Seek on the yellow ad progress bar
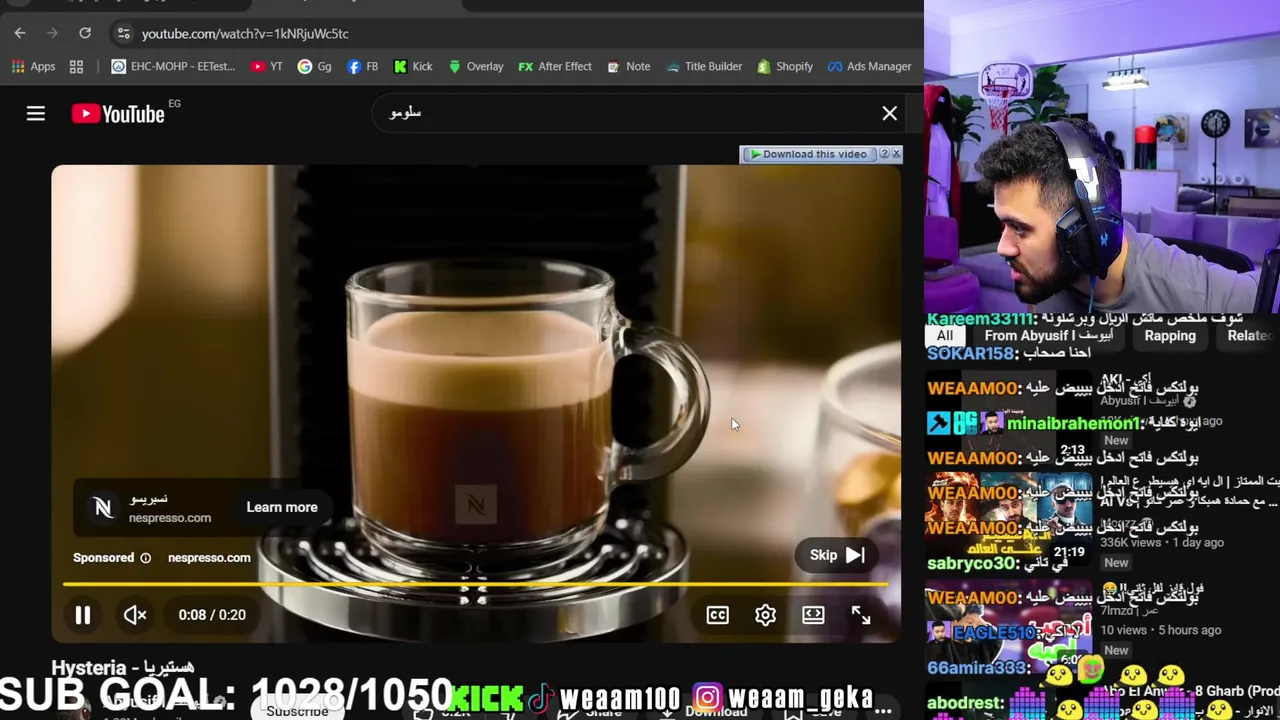Viewport: 1280px width, 720px height. click(476, 584)
